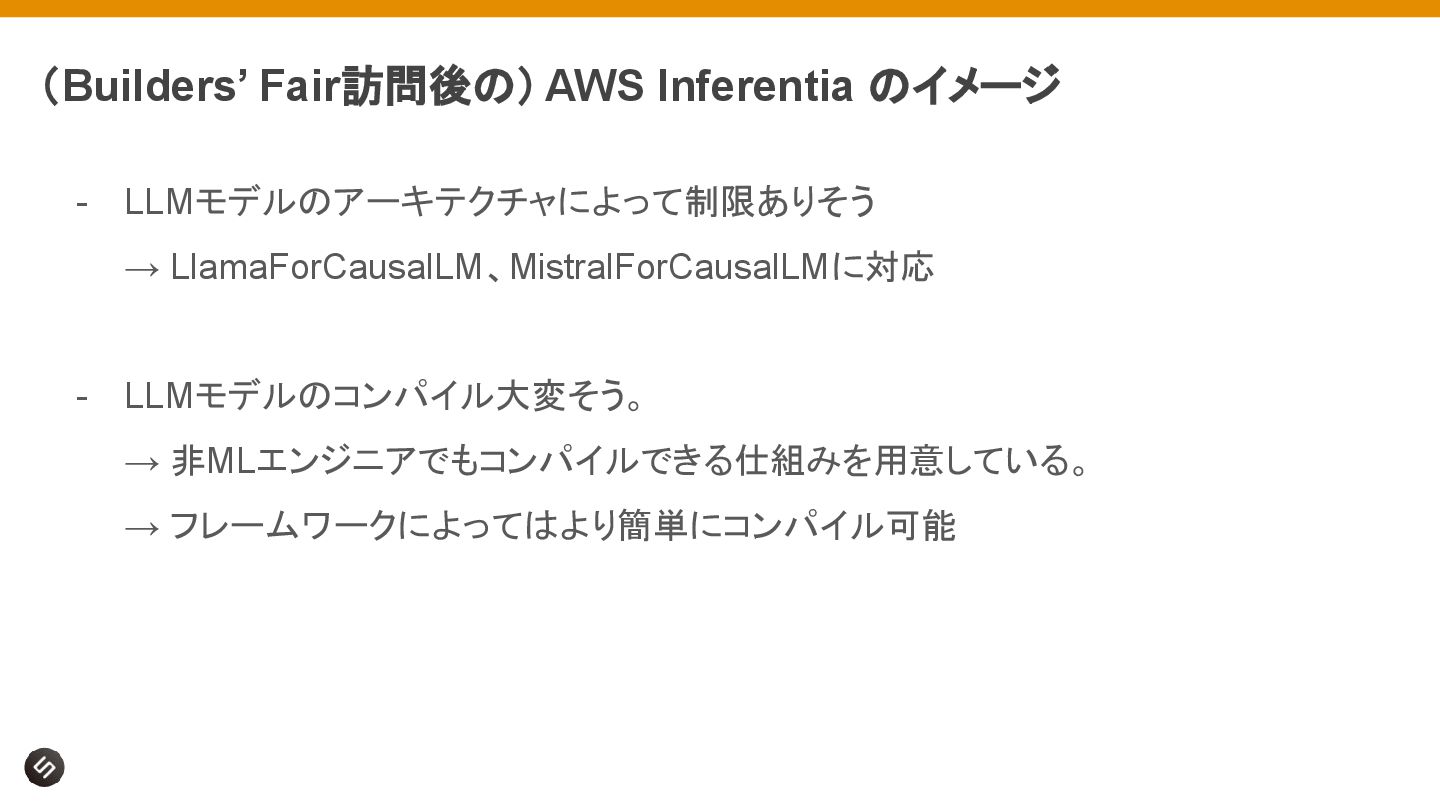1440x810 pixels.
Task: Click "のイメージ" at the end of the title
Action: (964, 86)
